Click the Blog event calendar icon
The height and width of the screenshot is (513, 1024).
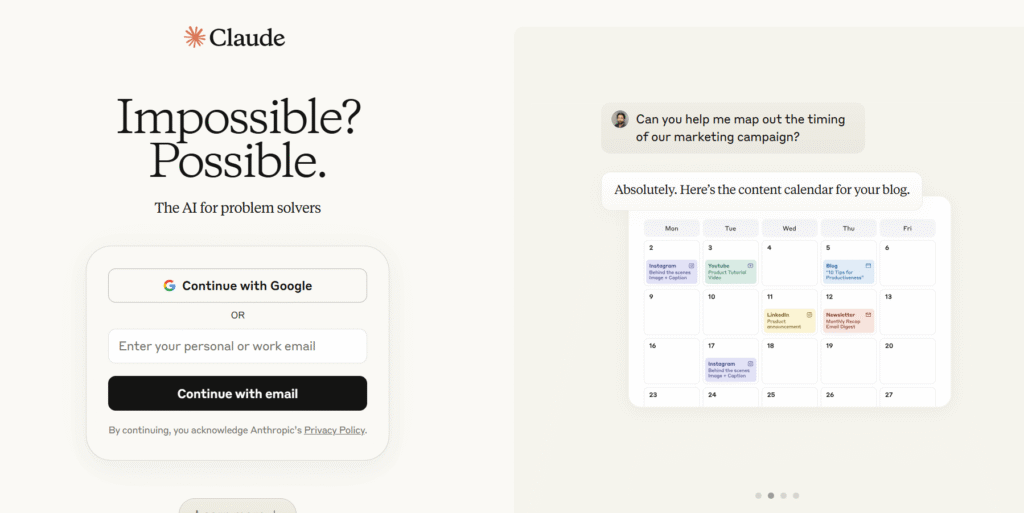868,266
